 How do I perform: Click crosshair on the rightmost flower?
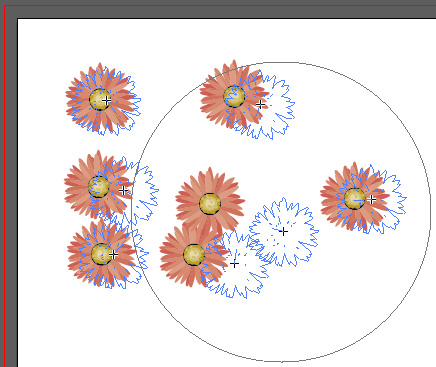(371, 200)
